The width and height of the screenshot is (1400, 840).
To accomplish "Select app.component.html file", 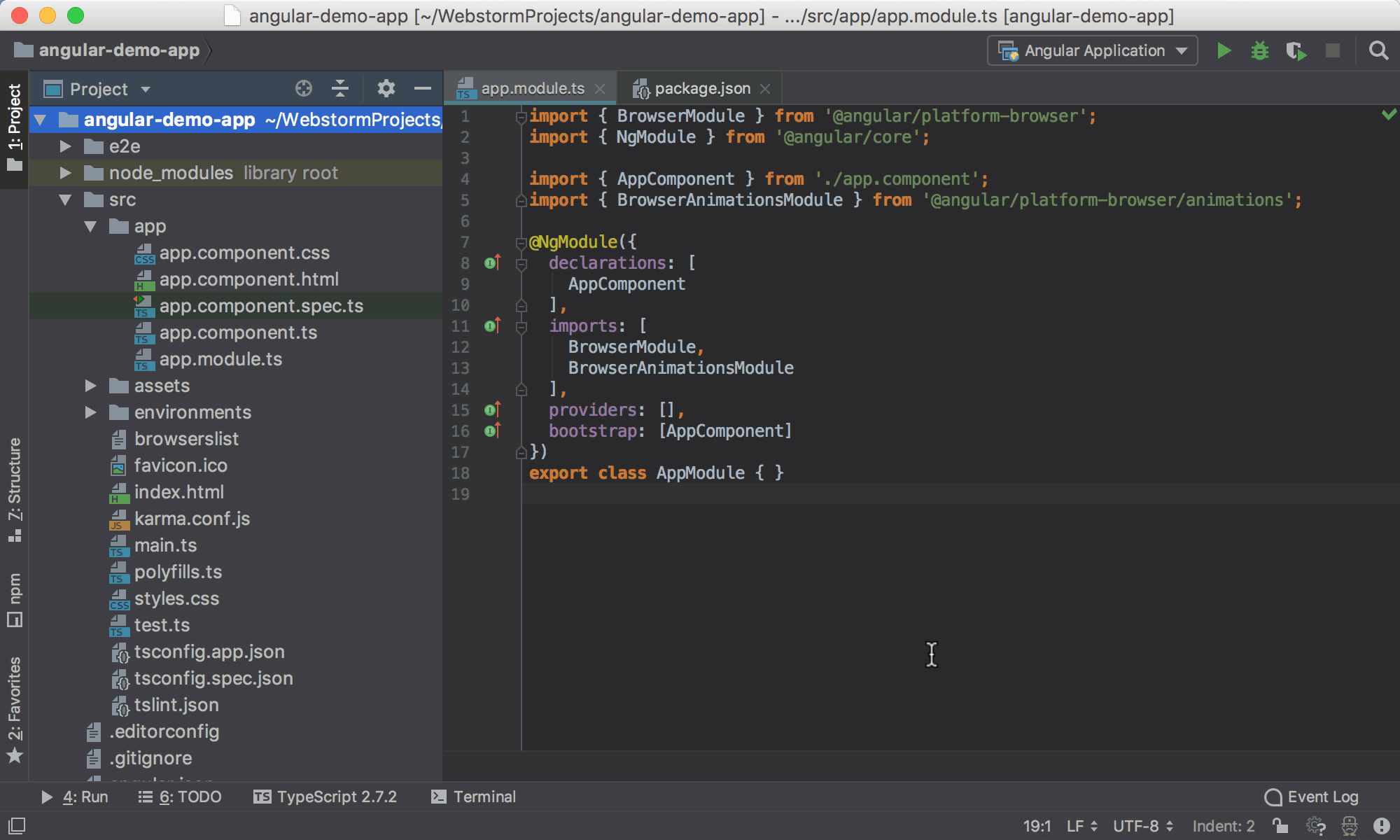I will coord(248,279).
